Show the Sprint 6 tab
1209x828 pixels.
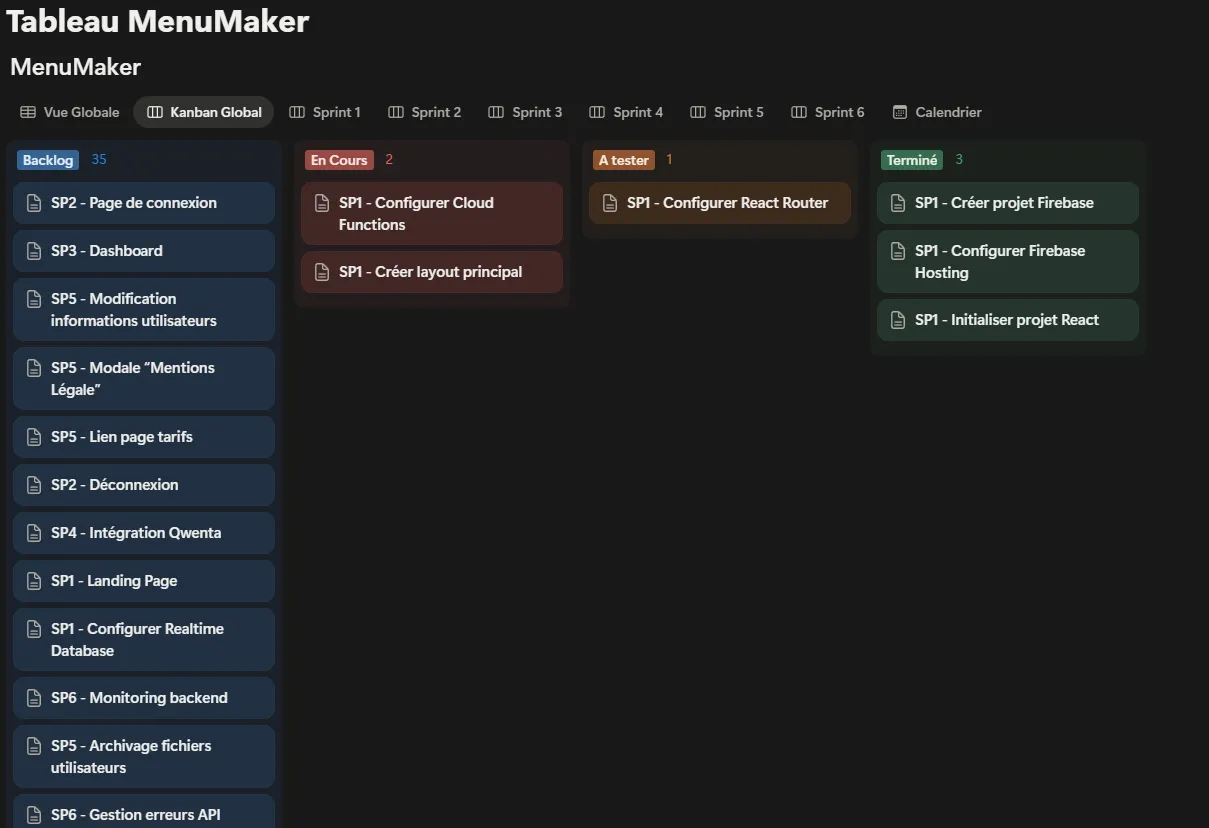point(828,112)
